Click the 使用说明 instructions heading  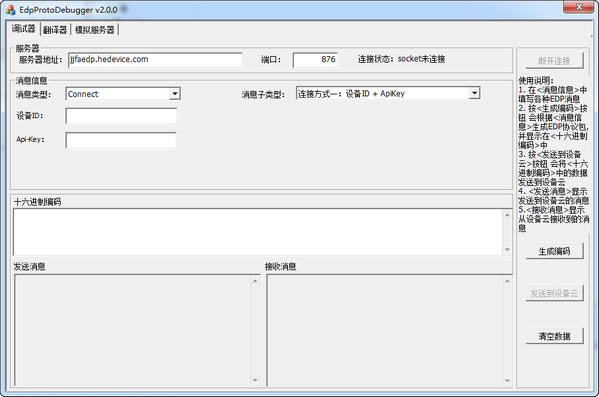pos(536,81)
